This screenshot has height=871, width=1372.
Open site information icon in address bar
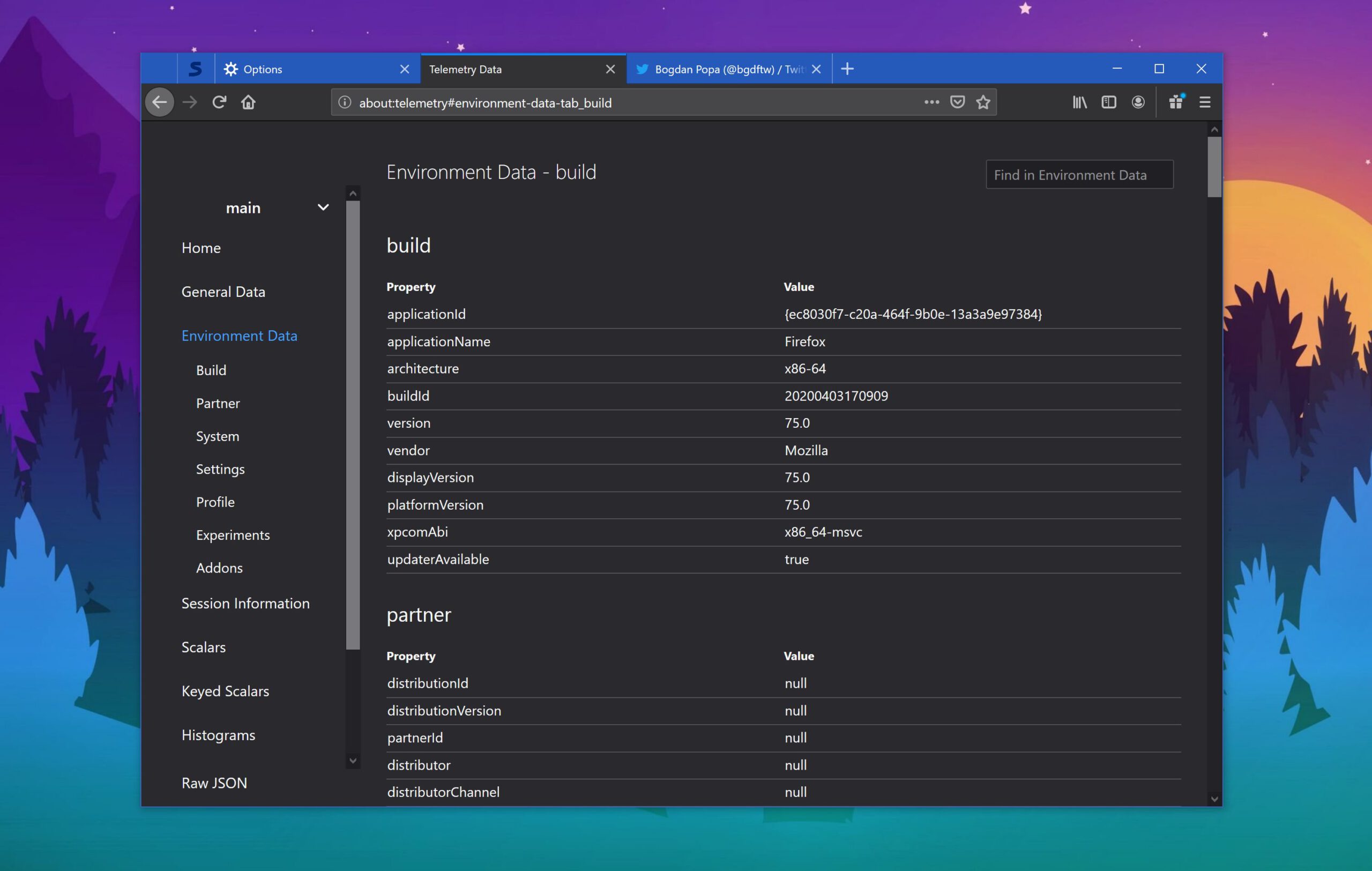point(345,102)
